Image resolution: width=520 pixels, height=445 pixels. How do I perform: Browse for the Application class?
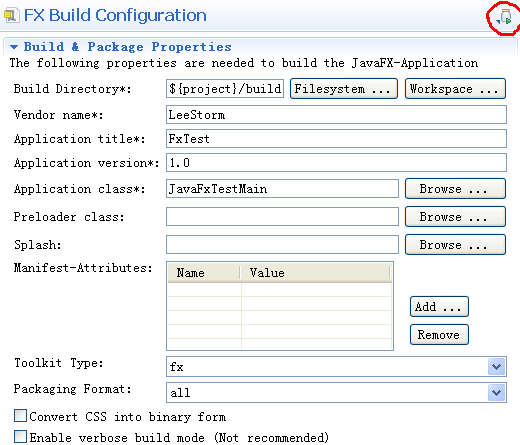pos(455,189)
